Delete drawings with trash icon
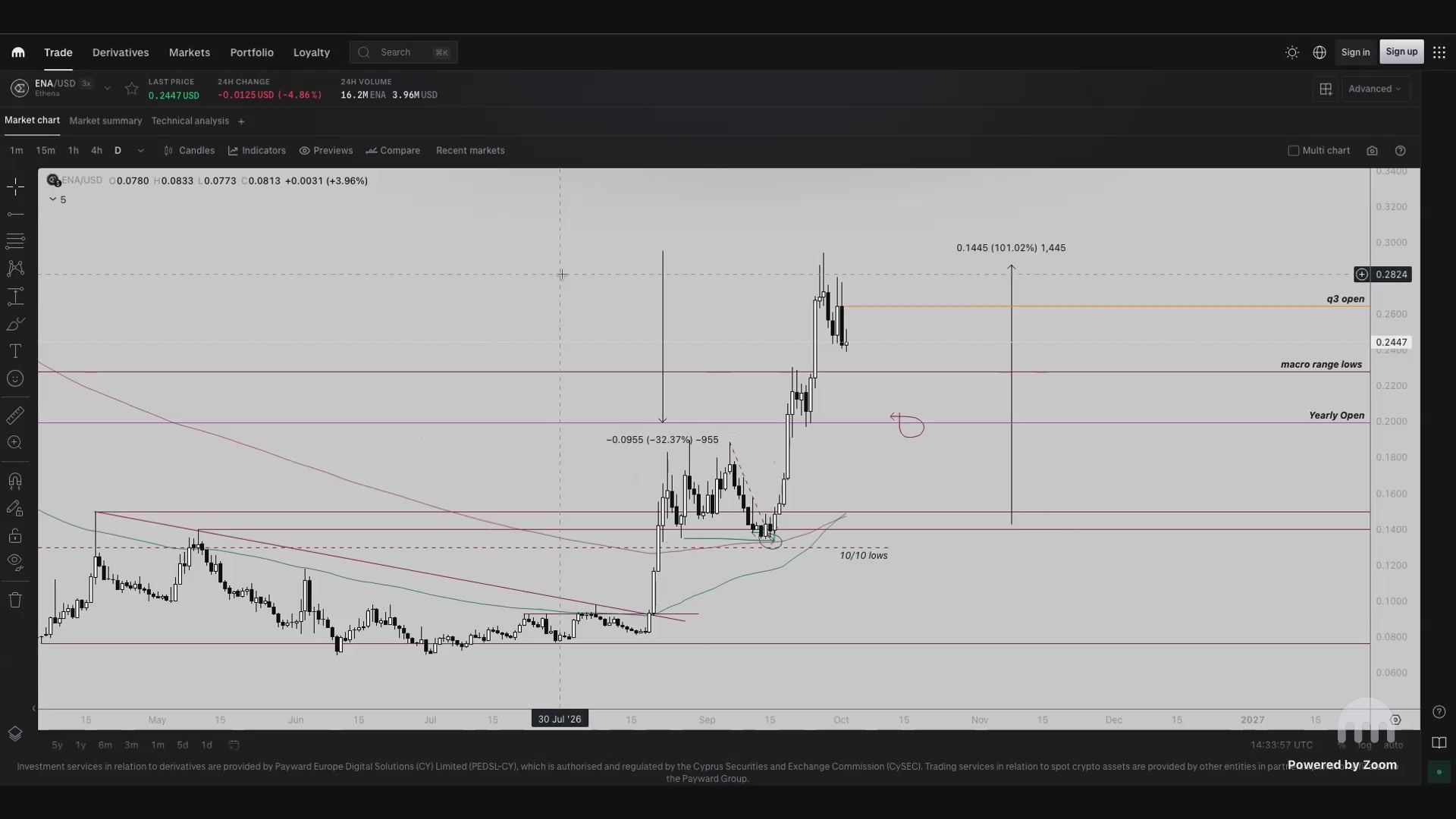 (15, 601)
